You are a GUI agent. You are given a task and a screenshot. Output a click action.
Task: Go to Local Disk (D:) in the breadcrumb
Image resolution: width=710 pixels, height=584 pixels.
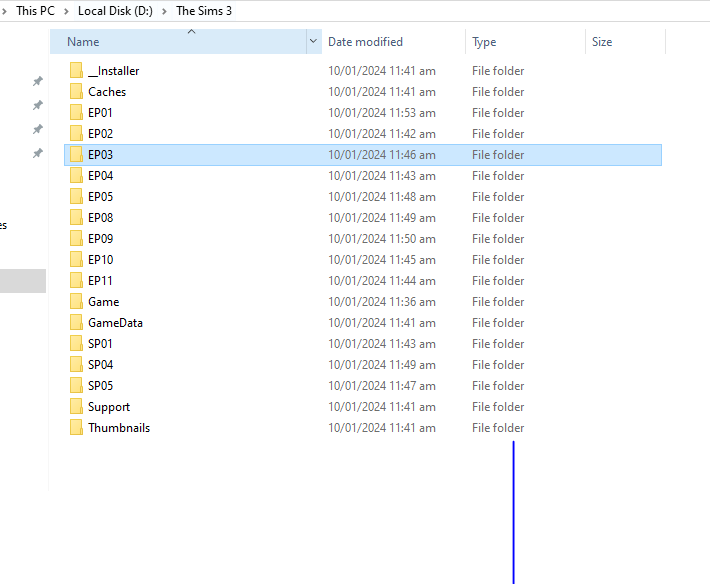click(x=115, y=11)
